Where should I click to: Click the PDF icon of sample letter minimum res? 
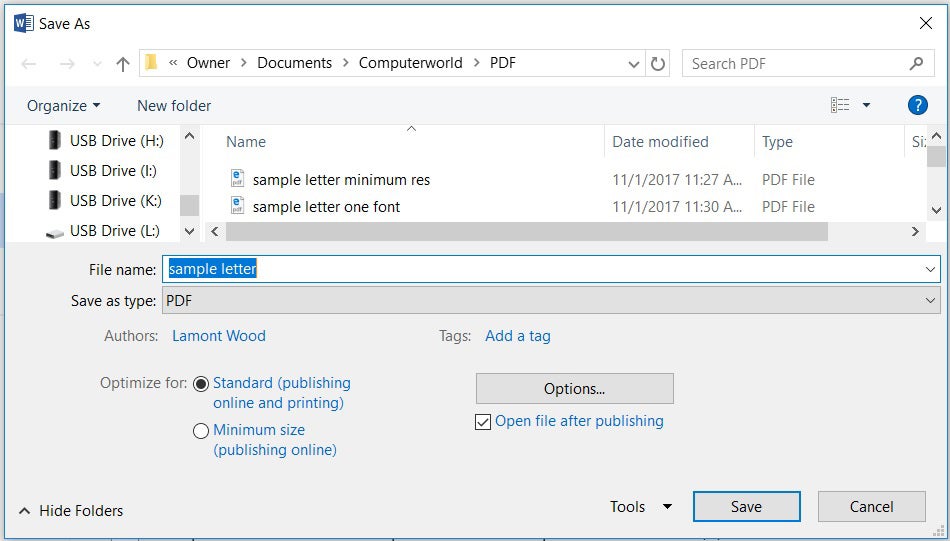tap(238, 179)
